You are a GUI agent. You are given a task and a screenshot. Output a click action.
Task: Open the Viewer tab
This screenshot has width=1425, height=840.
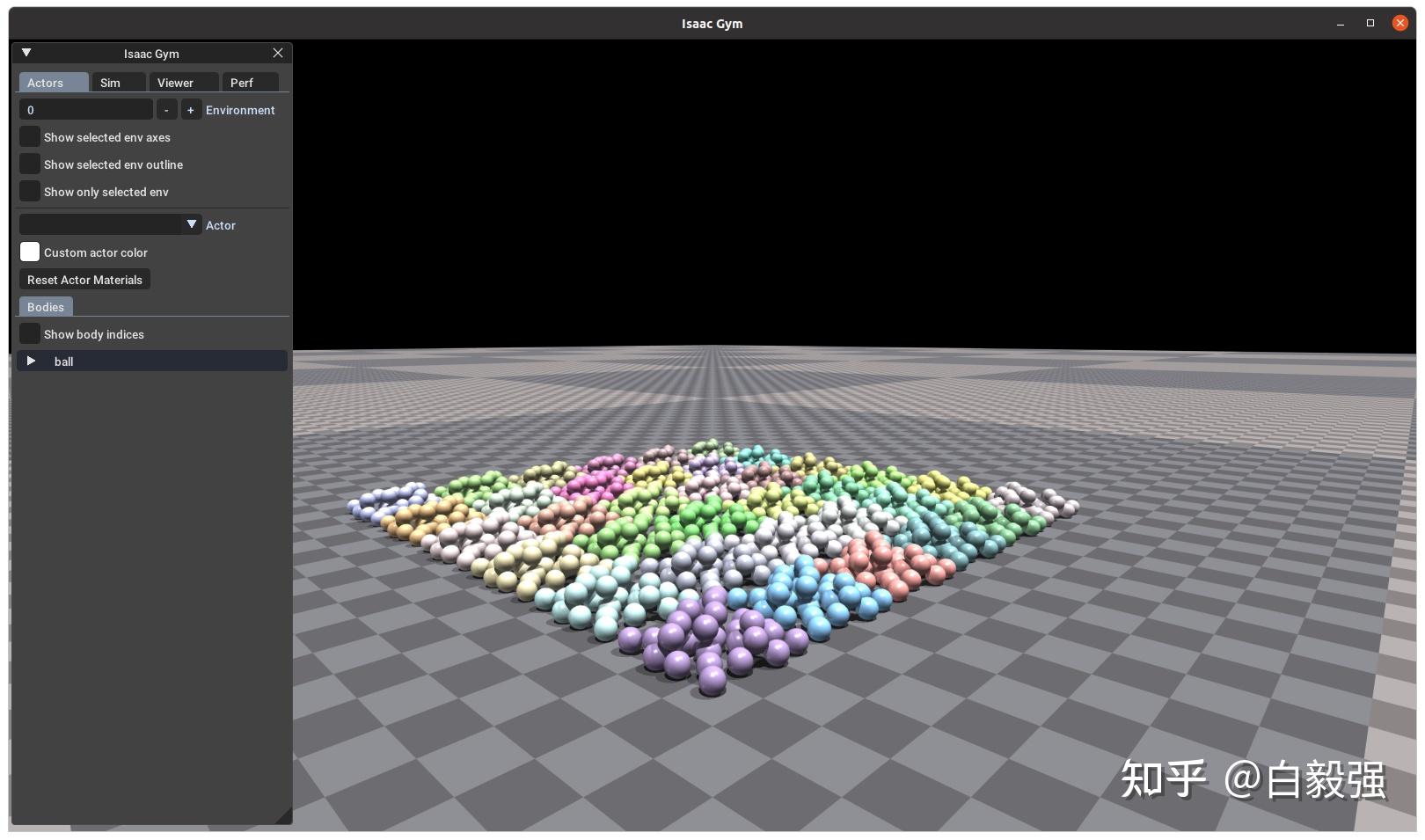pos(184,83)
